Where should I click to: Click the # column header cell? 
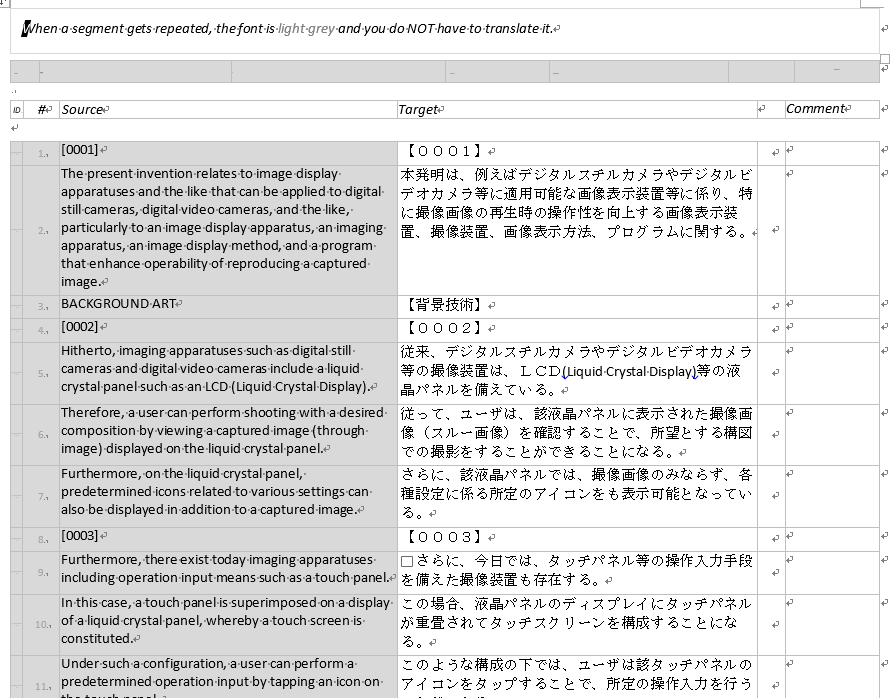click(43, 110)
